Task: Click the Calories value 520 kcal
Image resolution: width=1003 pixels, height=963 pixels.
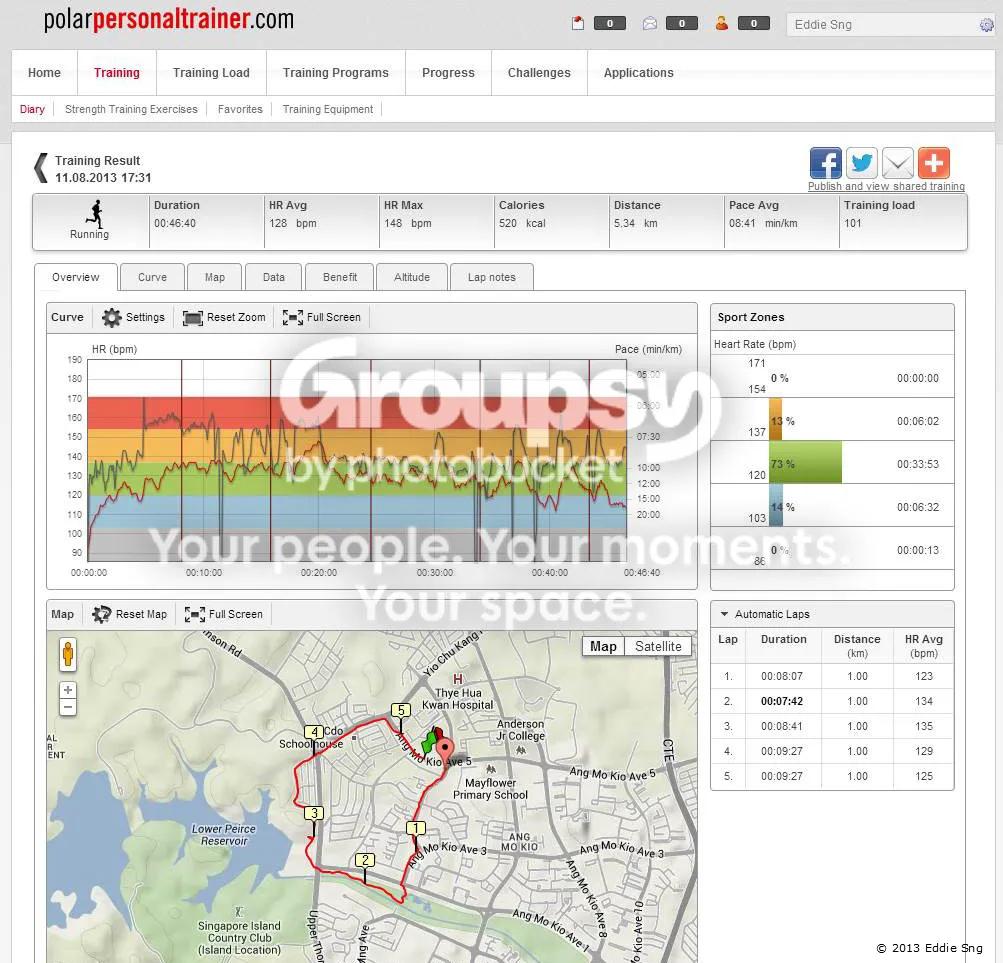Action: point(522,223)
